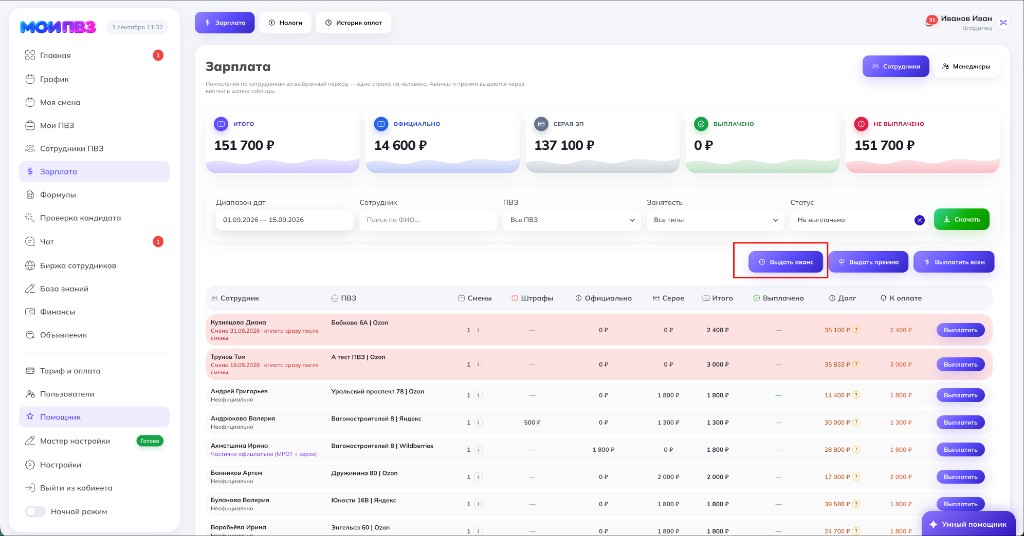Open the Занятость filter dropdown

[x=715, y=220]
